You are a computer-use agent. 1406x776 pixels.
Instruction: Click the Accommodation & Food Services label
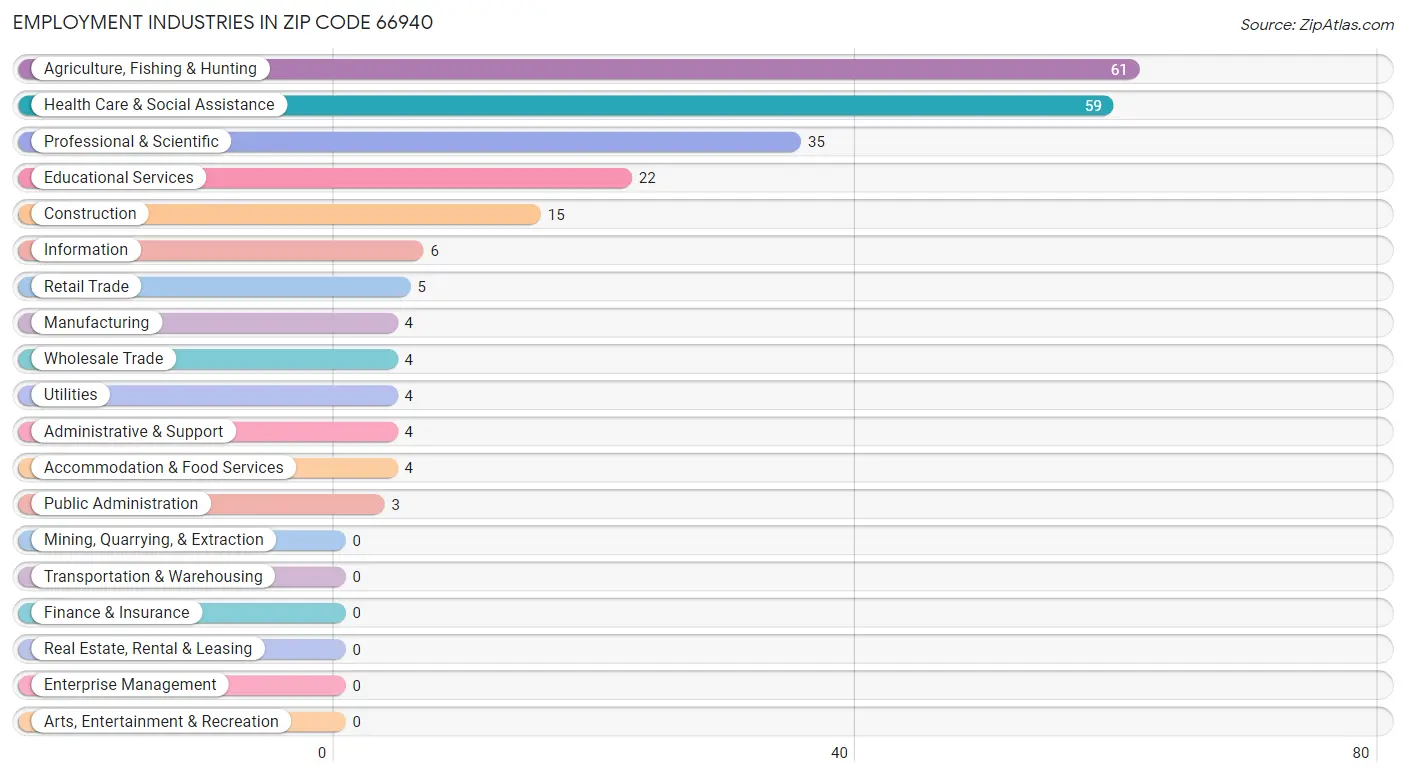pos(164,468)
